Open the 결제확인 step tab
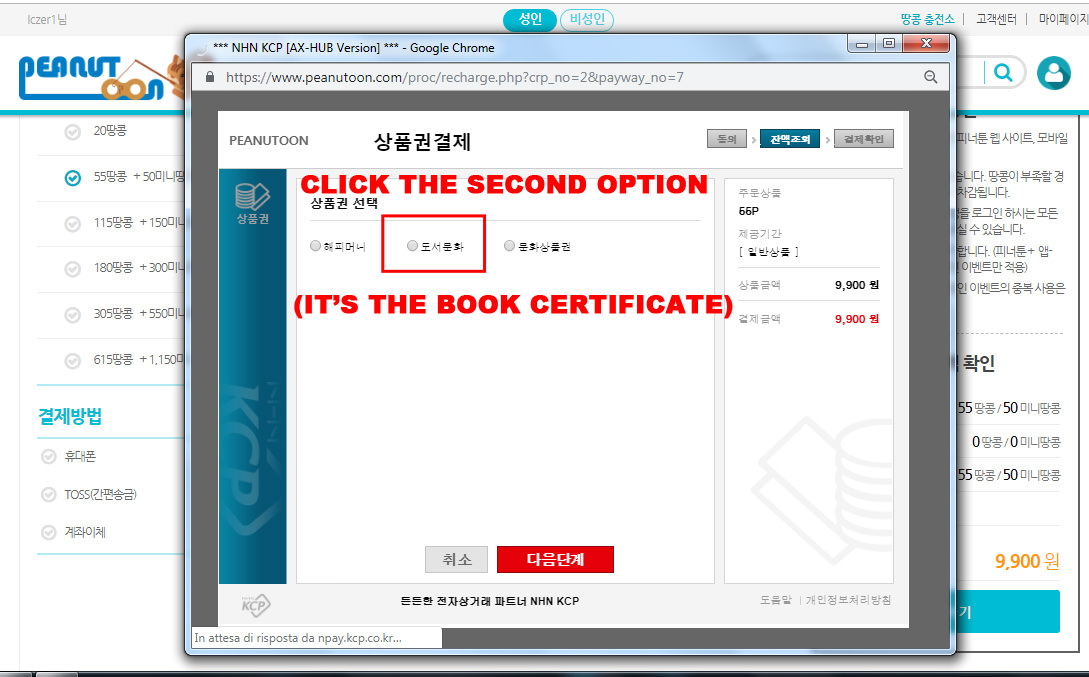The image size is (1089, 677). pos(863,139)
